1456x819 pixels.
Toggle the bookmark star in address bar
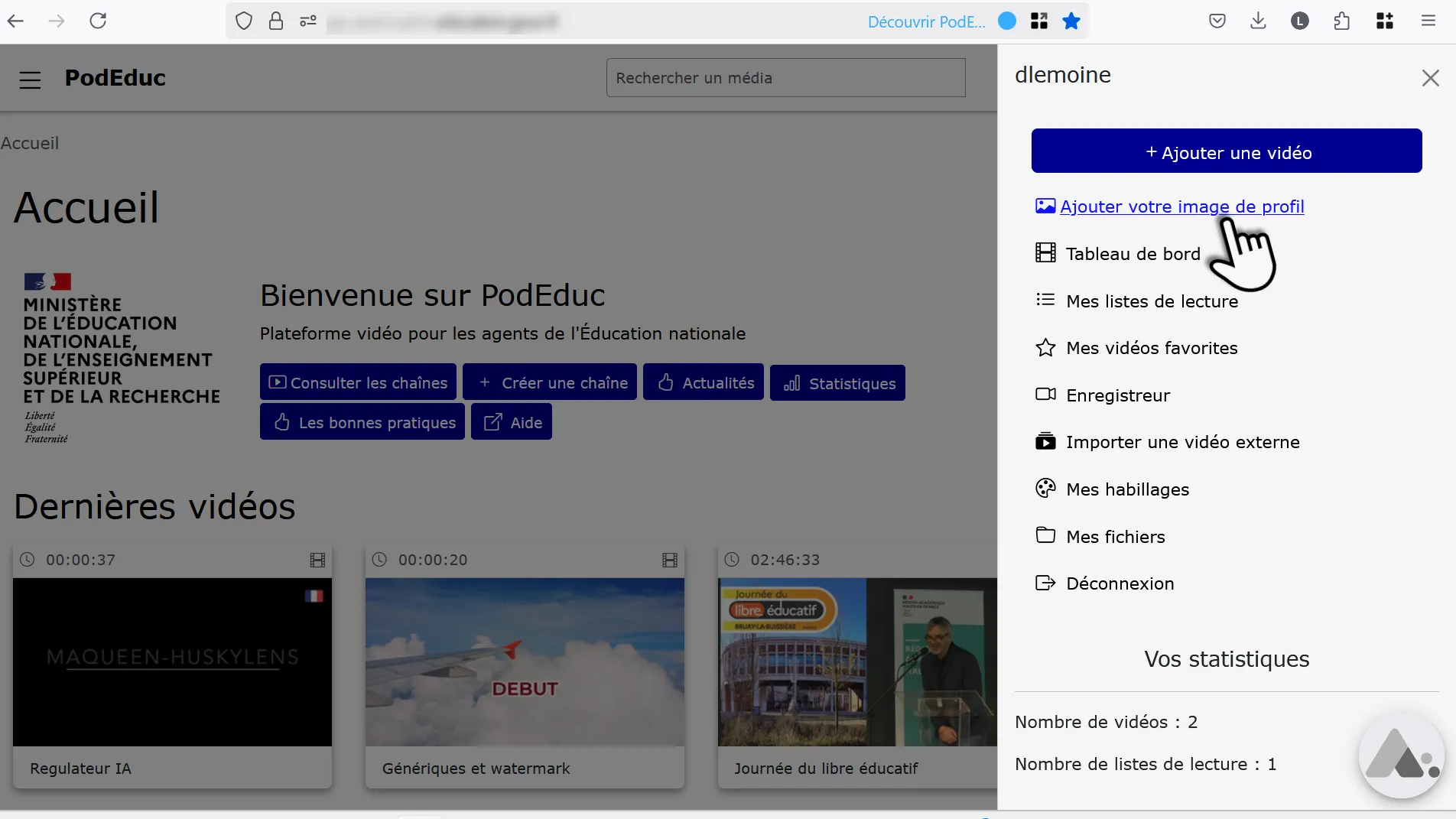[x=1071, y=21]
